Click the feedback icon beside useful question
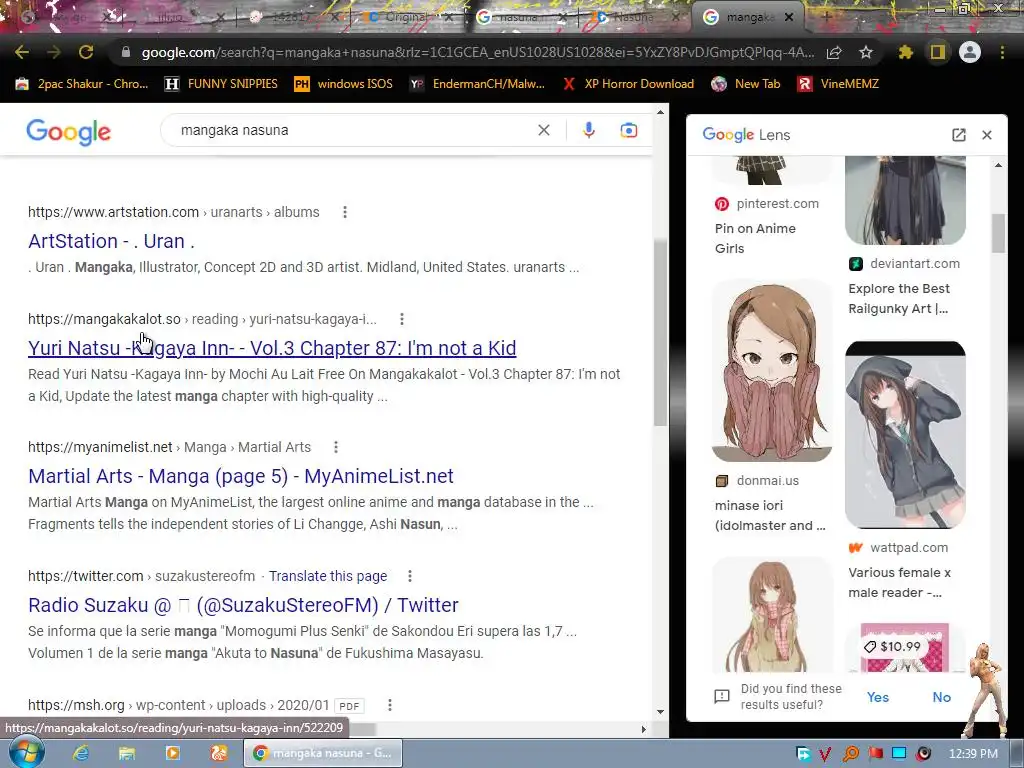This screenshot has width=1024, height=768. coord(722,696)
